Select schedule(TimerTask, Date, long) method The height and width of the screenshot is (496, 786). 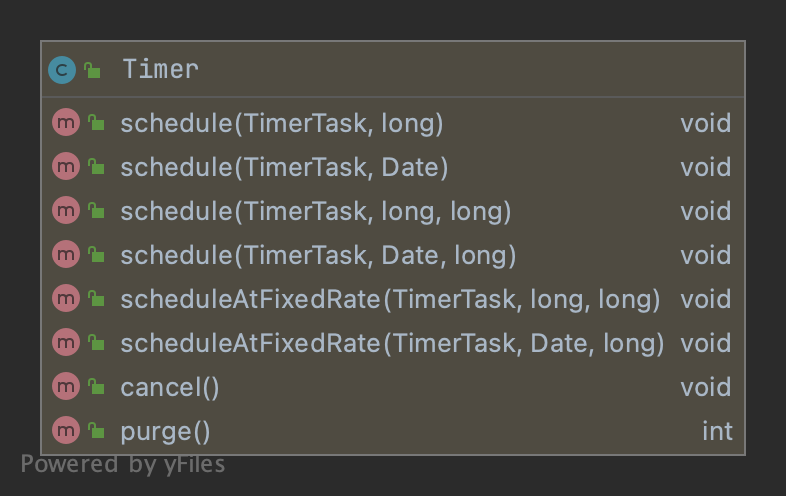pyautogui.click(x=318, y=255)
